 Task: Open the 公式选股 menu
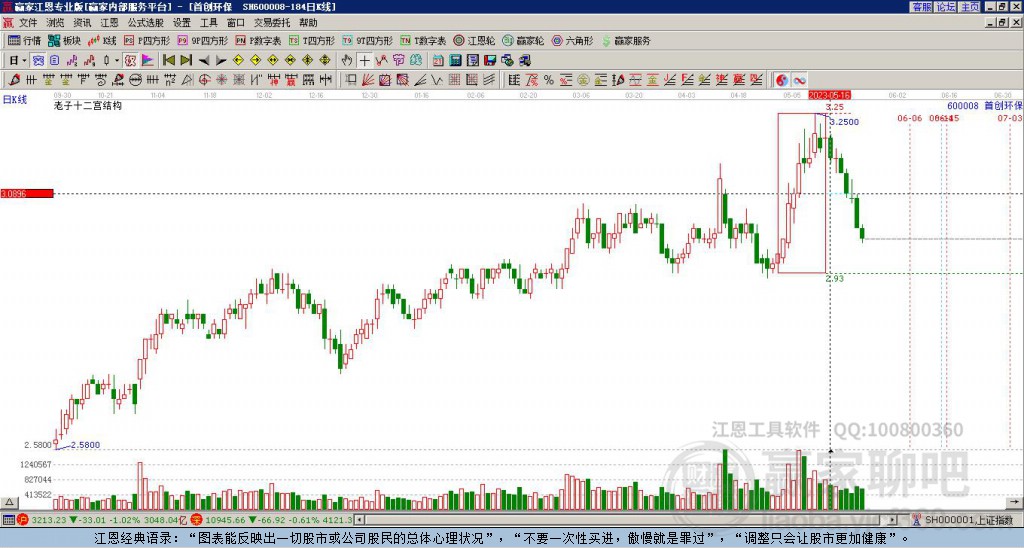[146, 23]
